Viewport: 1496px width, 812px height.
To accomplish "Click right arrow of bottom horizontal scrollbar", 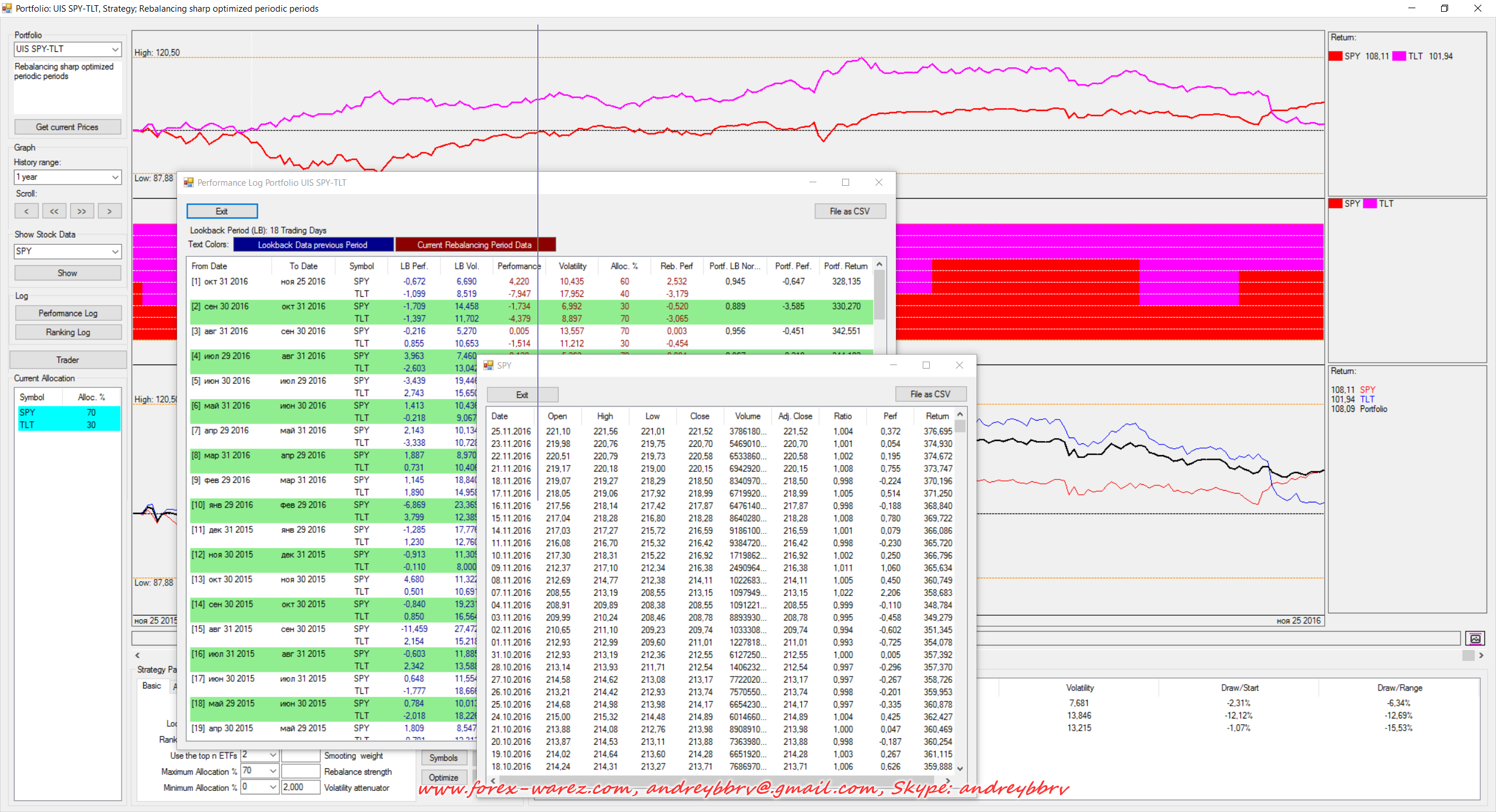I will coord(1481,655).
